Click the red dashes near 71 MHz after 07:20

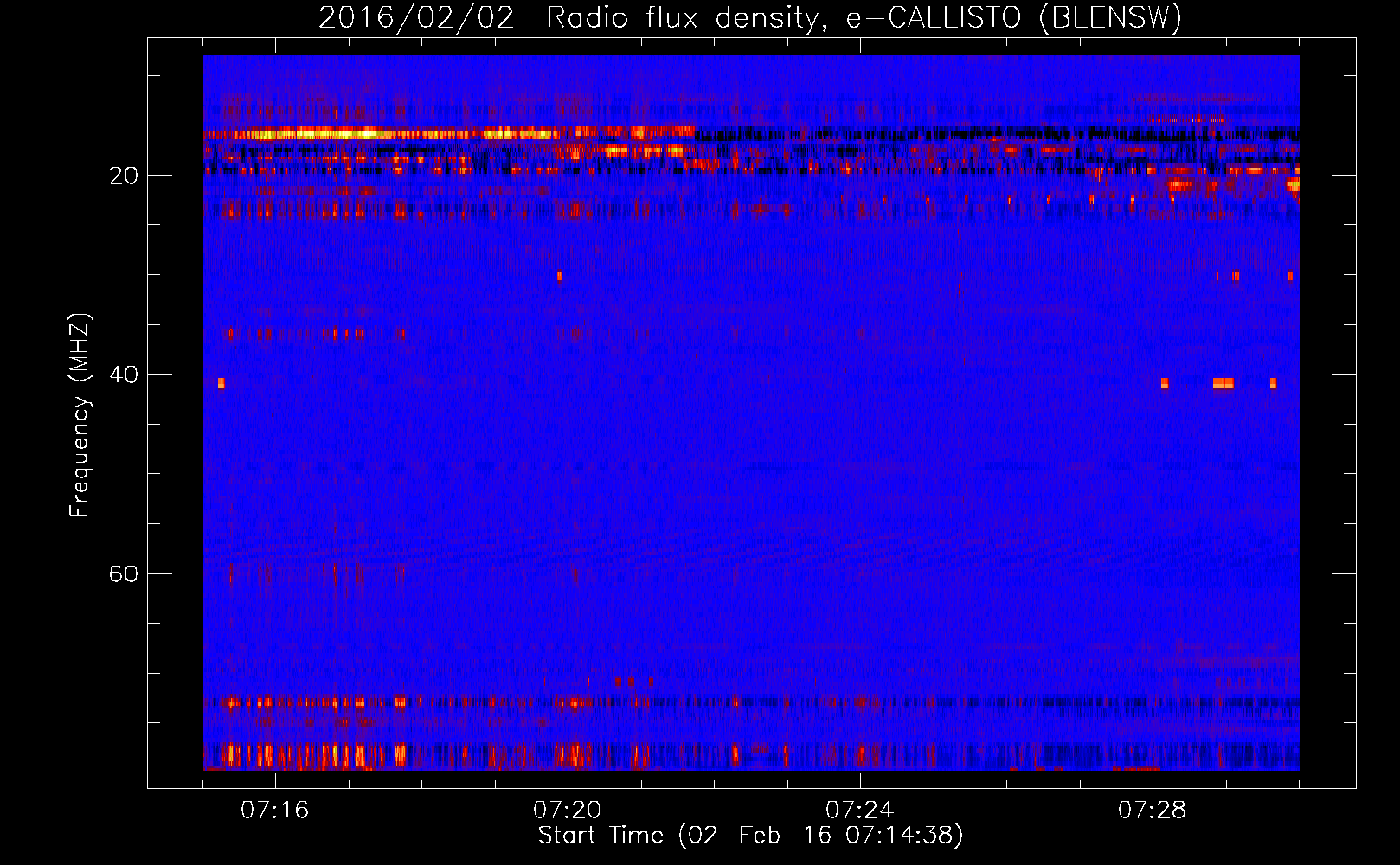[x=633, y=682]
